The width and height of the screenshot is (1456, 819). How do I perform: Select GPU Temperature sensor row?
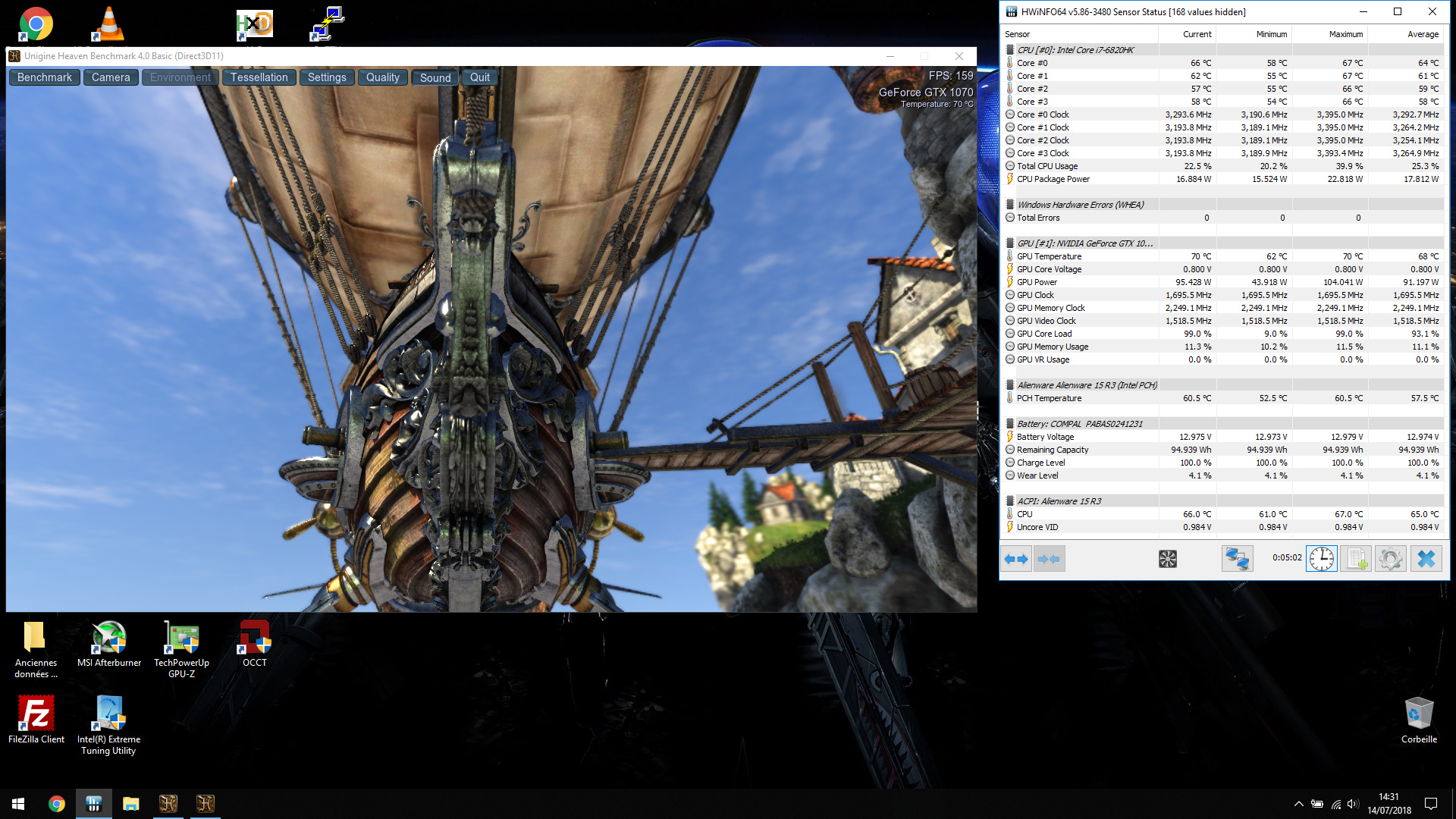pos(1223,256)
